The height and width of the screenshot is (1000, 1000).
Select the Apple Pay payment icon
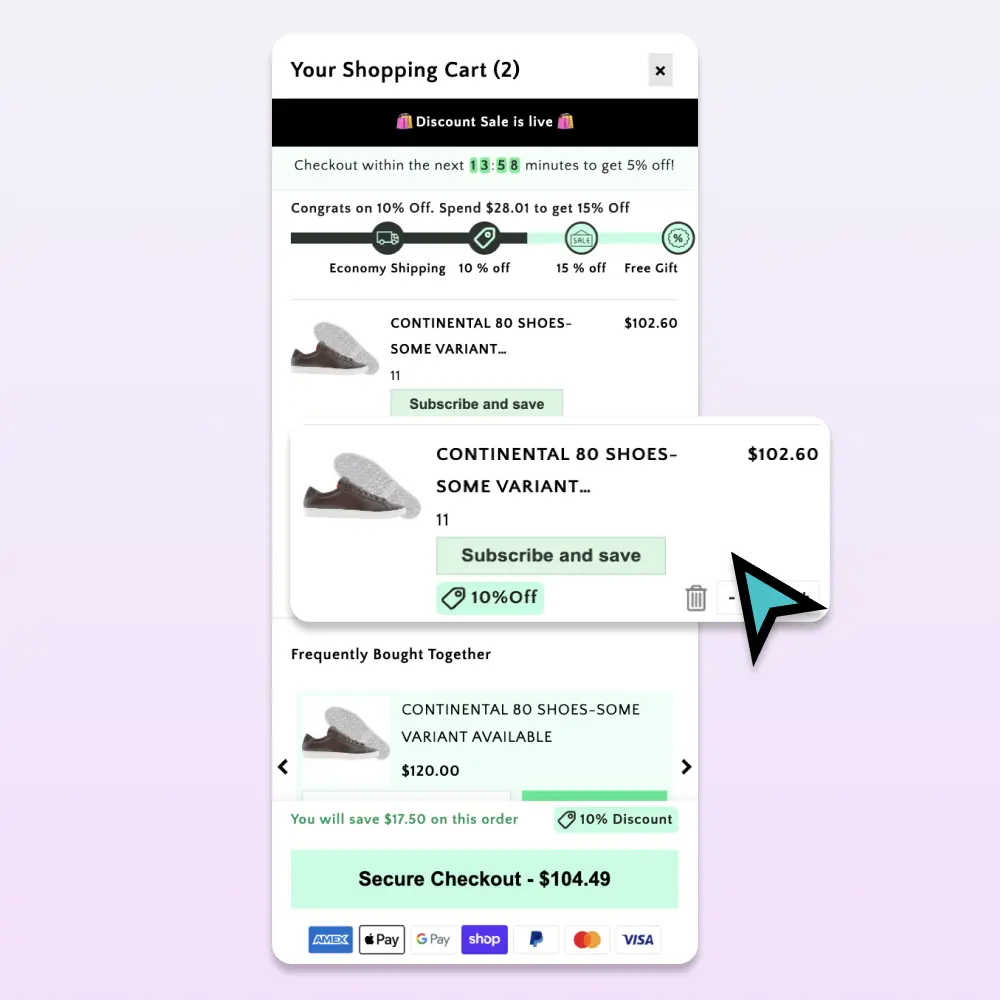click(x=381, y=939)
